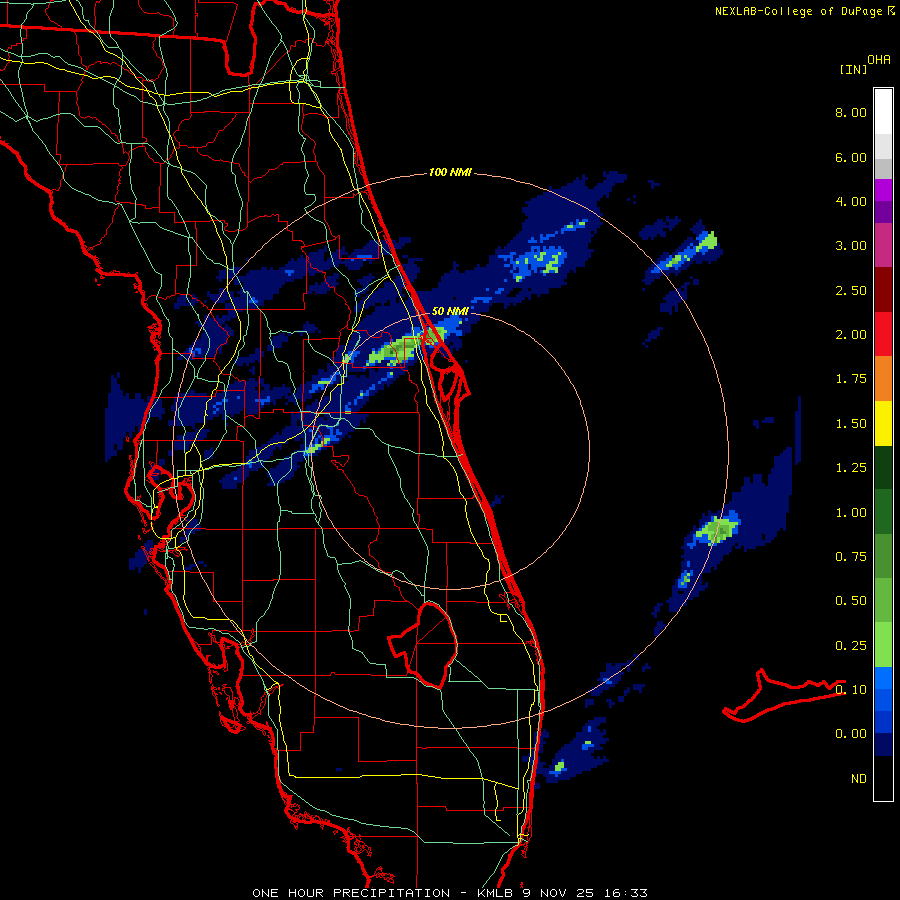Click the 1.25 scale label
Image resolution: width=900 pixels, height=900 pixels.
851,468
